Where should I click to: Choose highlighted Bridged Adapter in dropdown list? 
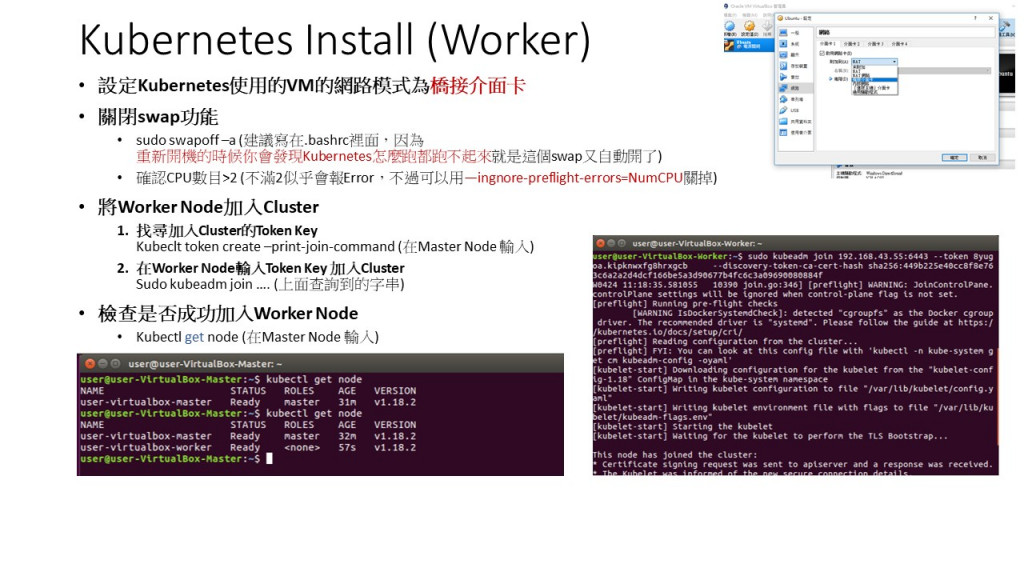point(874,80)
